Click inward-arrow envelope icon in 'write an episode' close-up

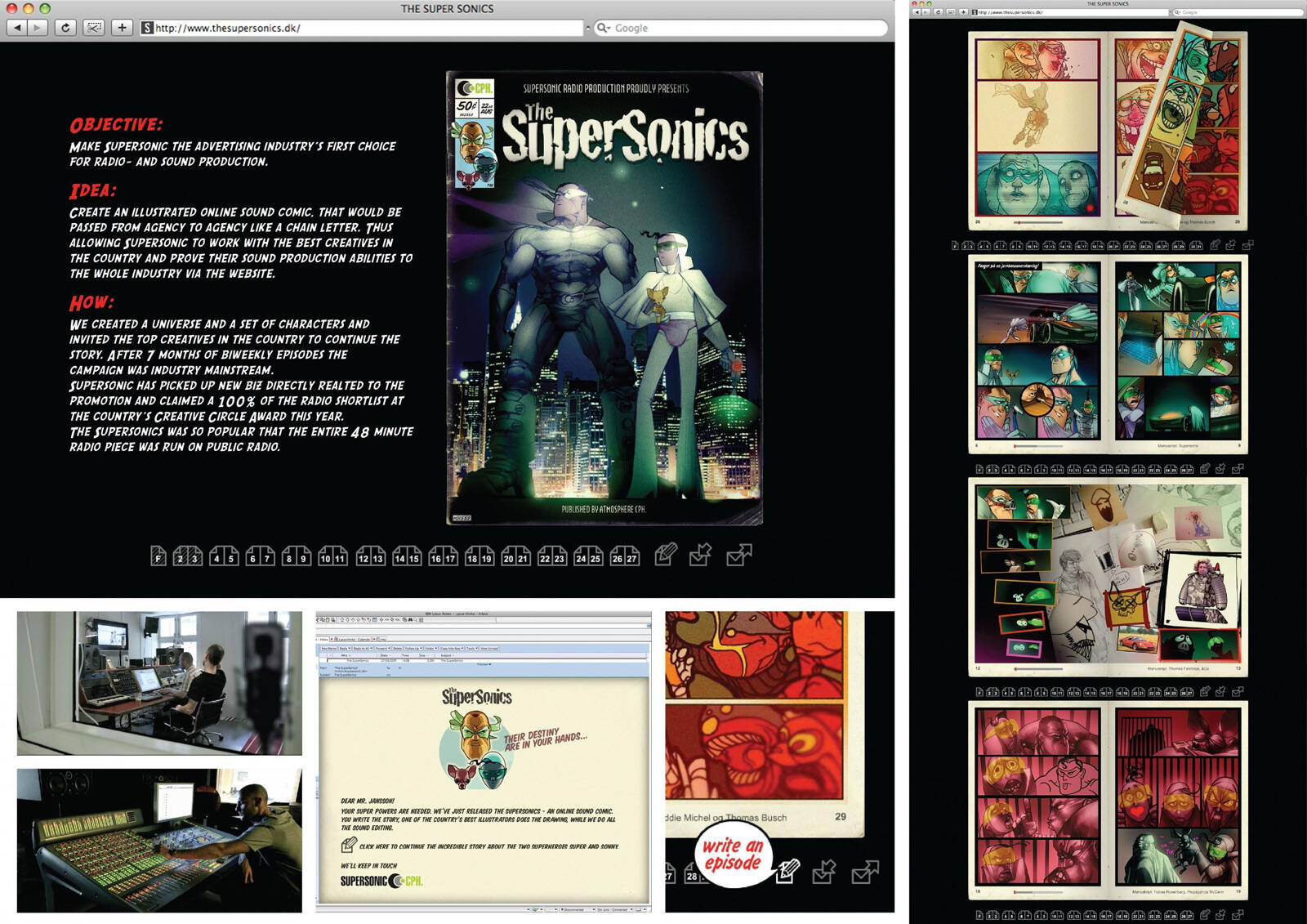[824, 872]
